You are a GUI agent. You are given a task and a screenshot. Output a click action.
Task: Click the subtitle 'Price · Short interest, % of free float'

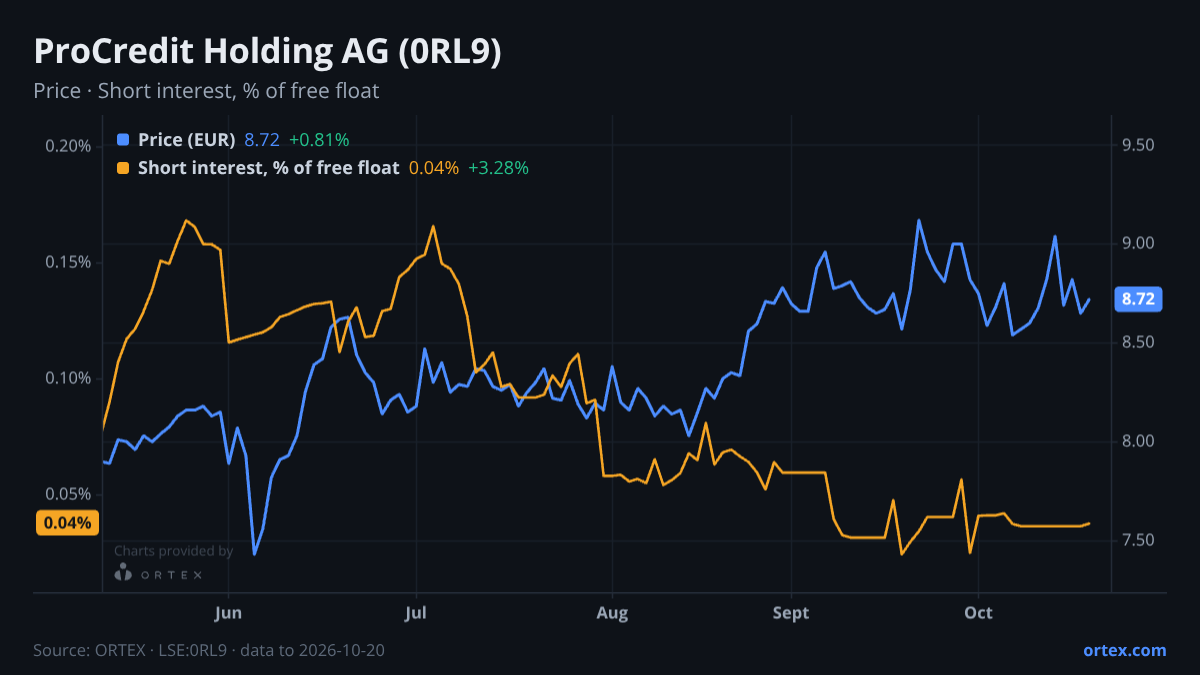click(206, 91)
